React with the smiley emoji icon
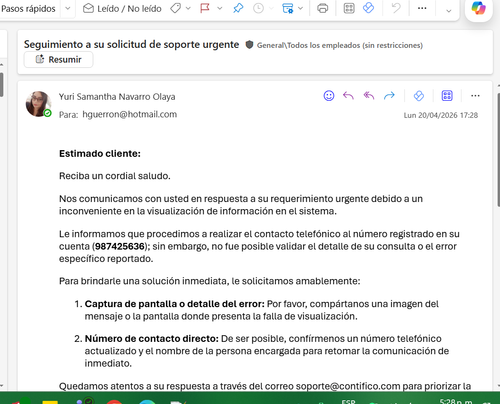The width and height of the screenshot is (500, 404). point(329,96)
